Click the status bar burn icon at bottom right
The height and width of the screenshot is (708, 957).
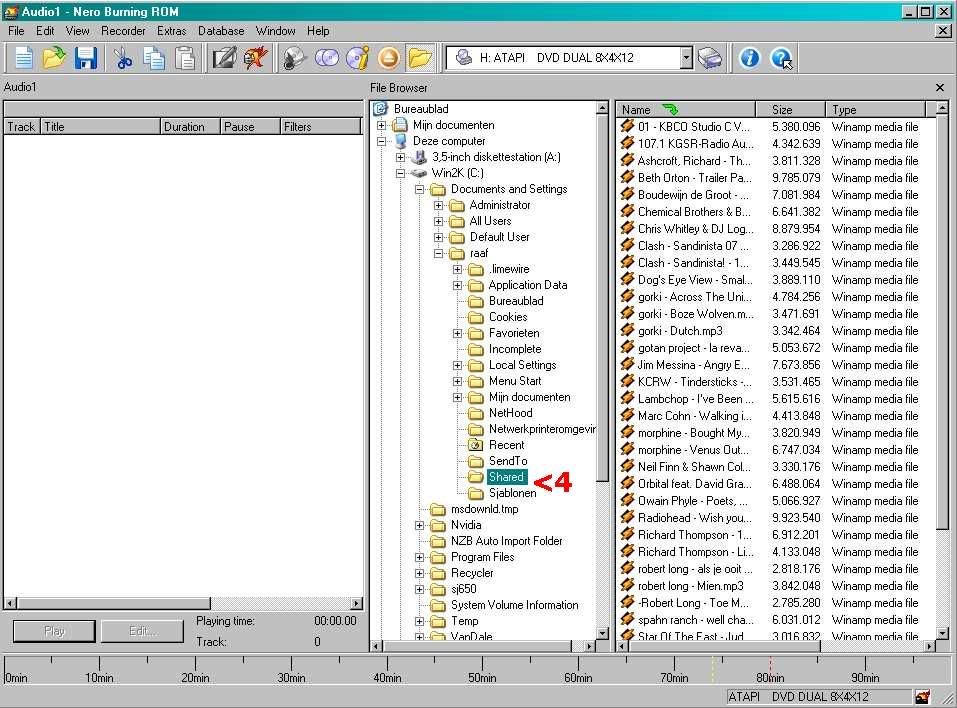[922, 696]
